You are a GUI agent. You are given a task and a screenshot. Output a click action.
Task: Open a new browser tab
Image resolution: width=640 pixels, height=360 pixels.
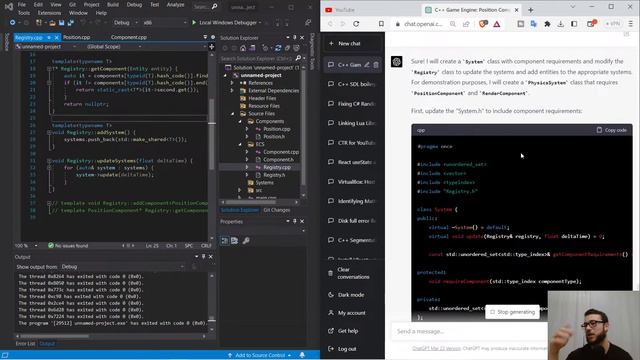531,10
